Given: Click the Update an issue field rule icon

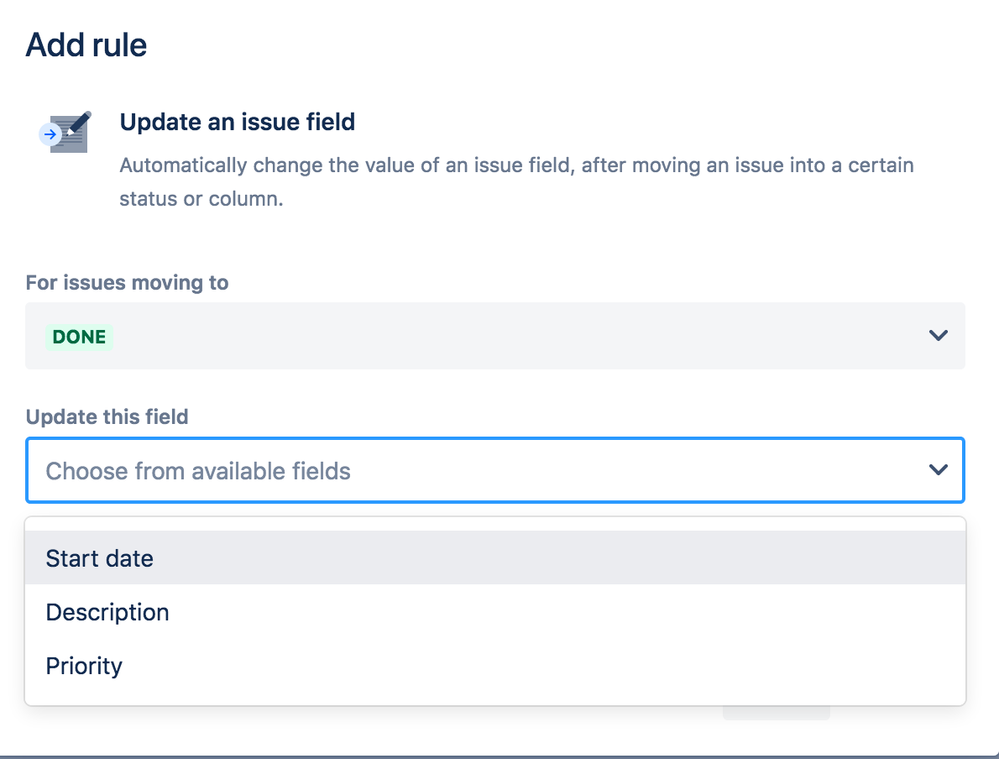Looking at the screenshot, I should point(66,132).
